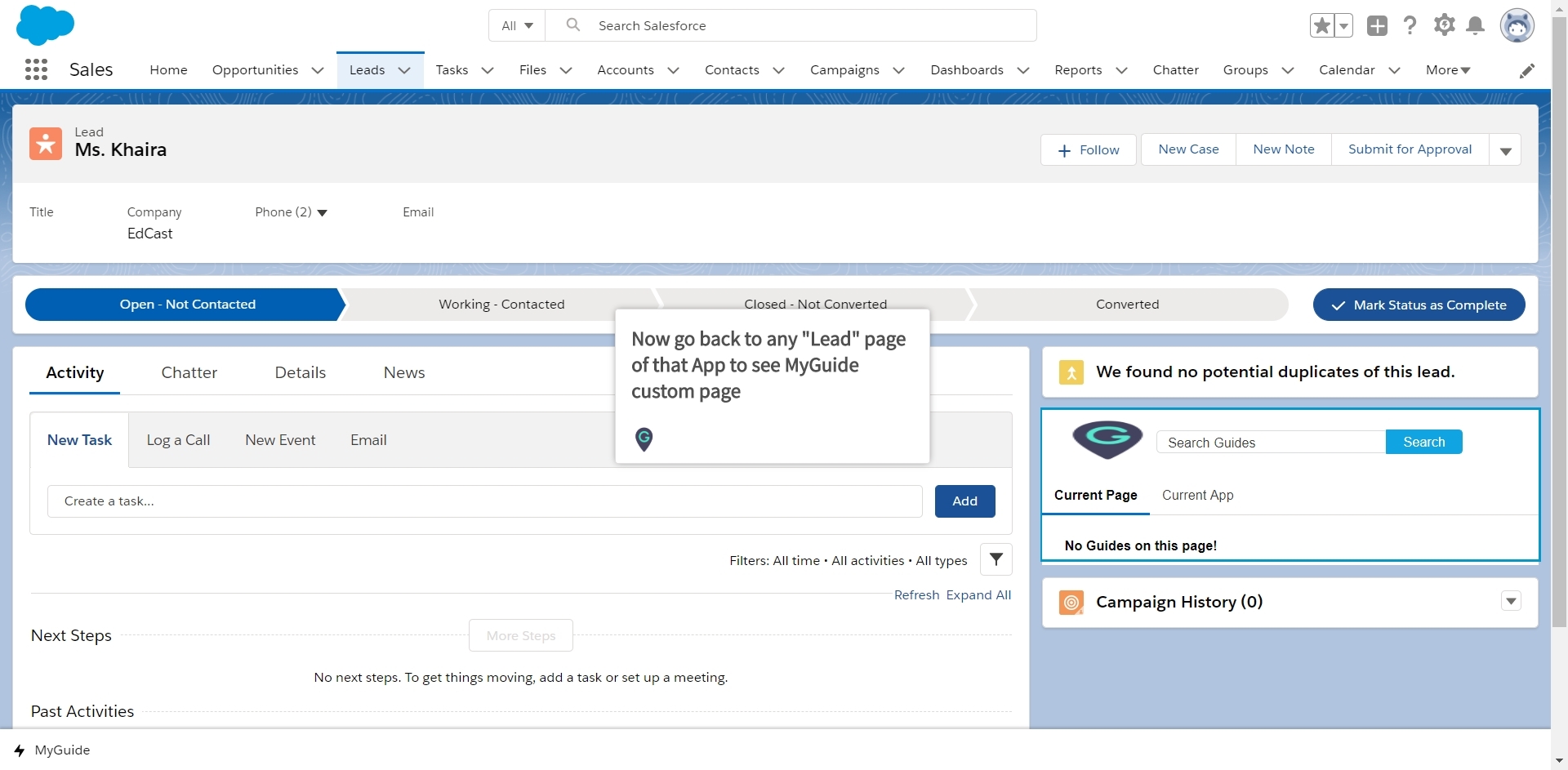This screenshot has height=770, width=1568.
Task: Open the Calendar nav item
Action: click(x=1347, y=70)
